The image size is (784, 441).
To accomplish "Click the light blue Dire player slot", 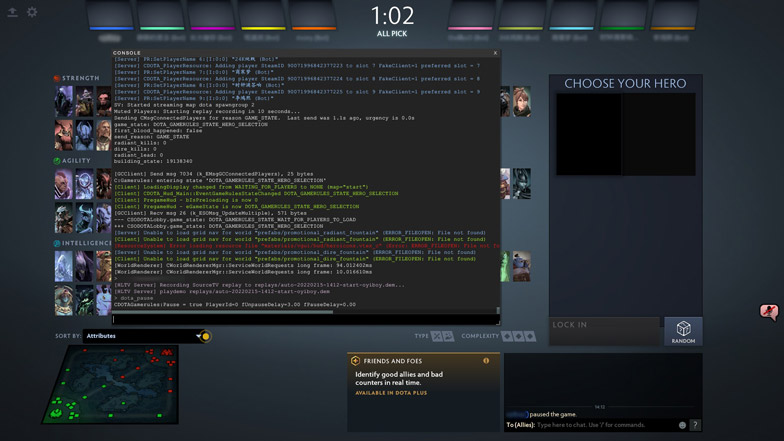I will point(571,15).
